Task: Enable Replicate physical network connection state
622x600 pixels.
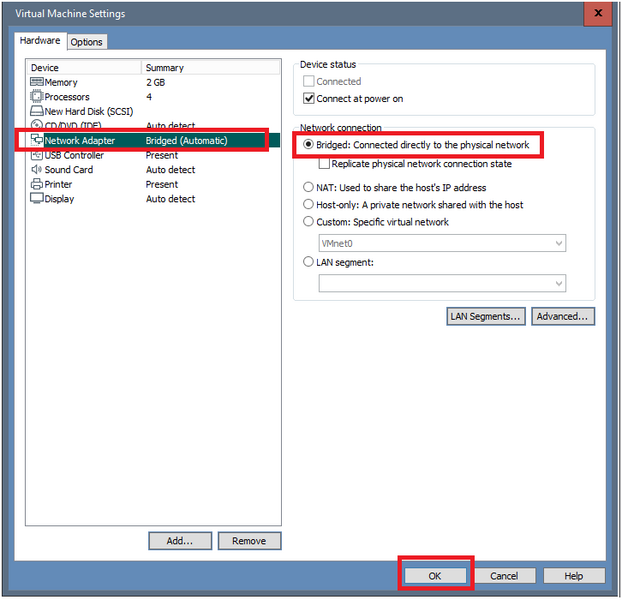Action: point(324,164)
